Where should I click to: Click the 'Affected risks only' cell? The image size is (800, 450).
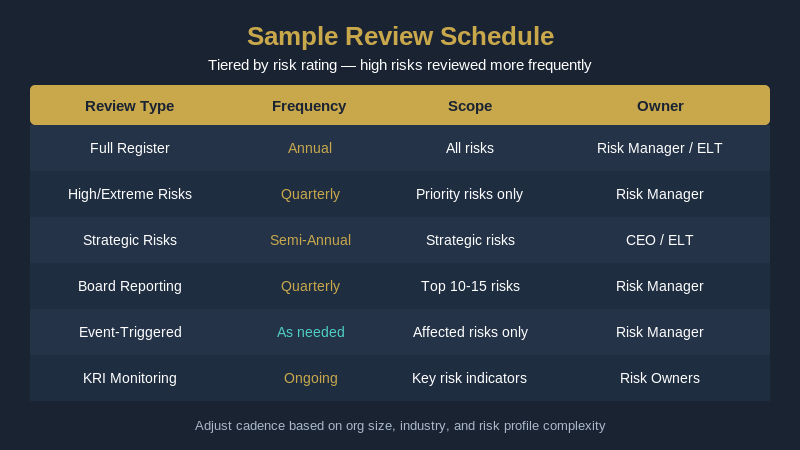tap(470, 332)
